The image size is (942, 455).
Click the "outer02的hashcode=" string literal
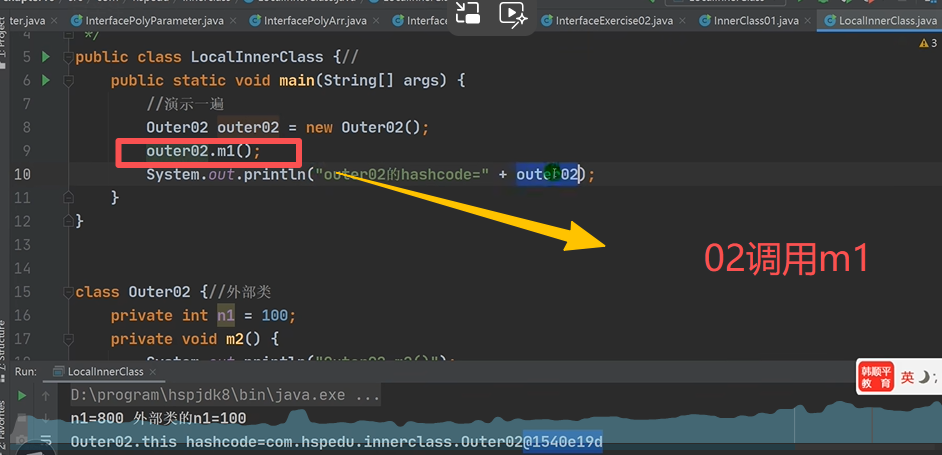click(x=403, y=175)
